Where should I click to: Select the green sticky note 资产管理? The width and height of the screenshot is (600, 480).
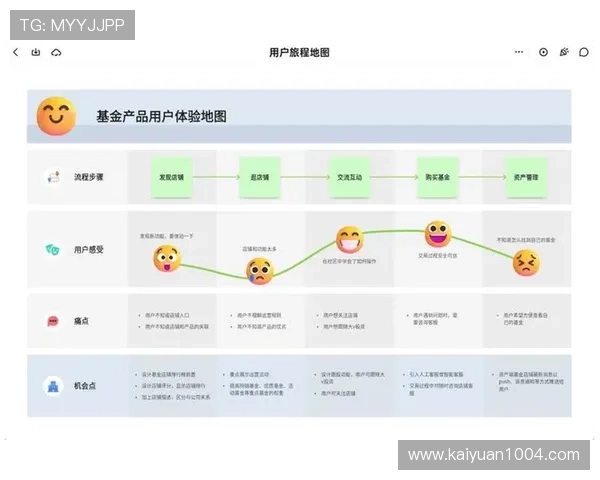click(x=526, y=177)
